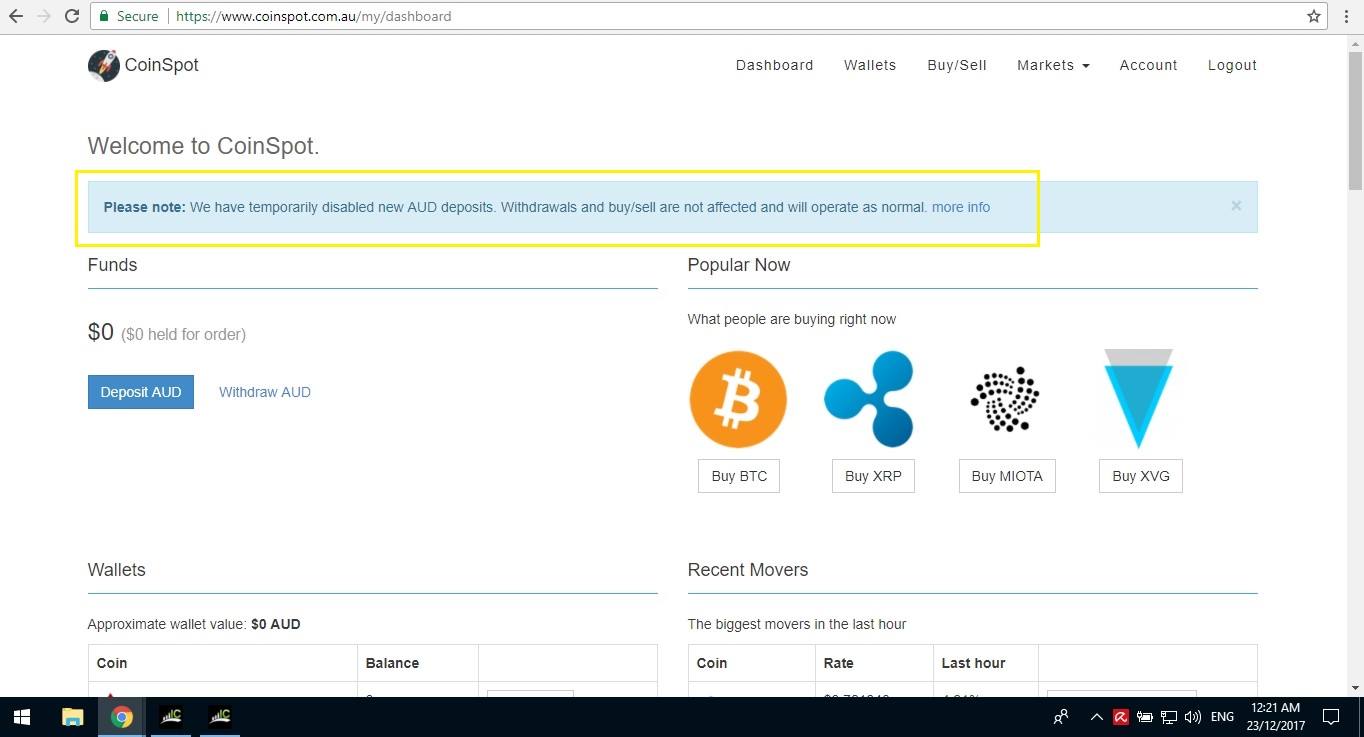Open the second chart app taskbar icon
This screenshot has width=1364, height=737.
[x=219, y=717]
